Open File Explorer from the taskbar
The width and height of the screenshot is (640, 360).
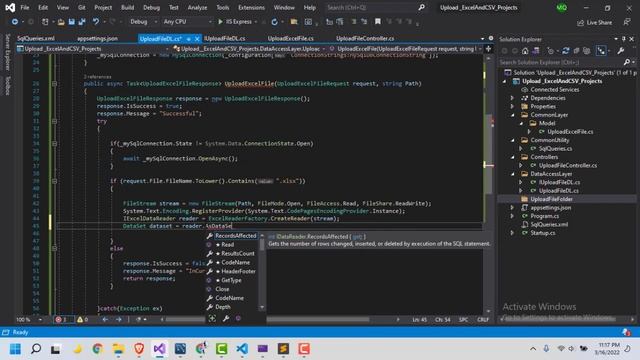click(x=118, y=349)
